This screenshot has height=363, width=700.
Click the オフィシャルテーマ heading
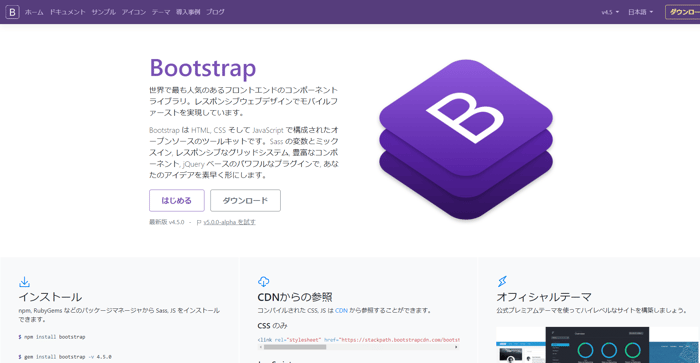544,297
